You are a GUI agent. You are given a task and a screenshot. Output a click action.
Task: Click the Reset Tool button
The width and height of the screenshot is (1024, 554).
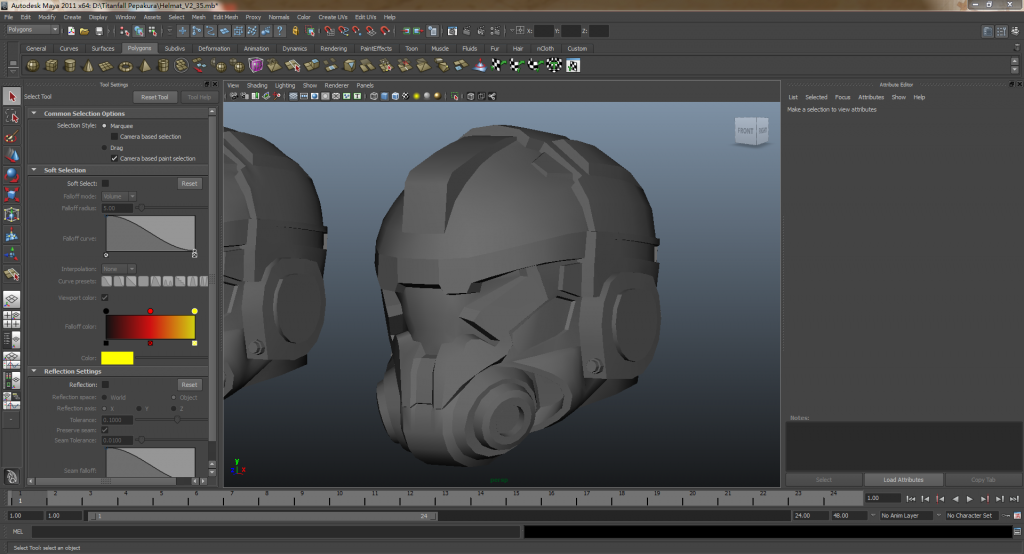[155, 97]
